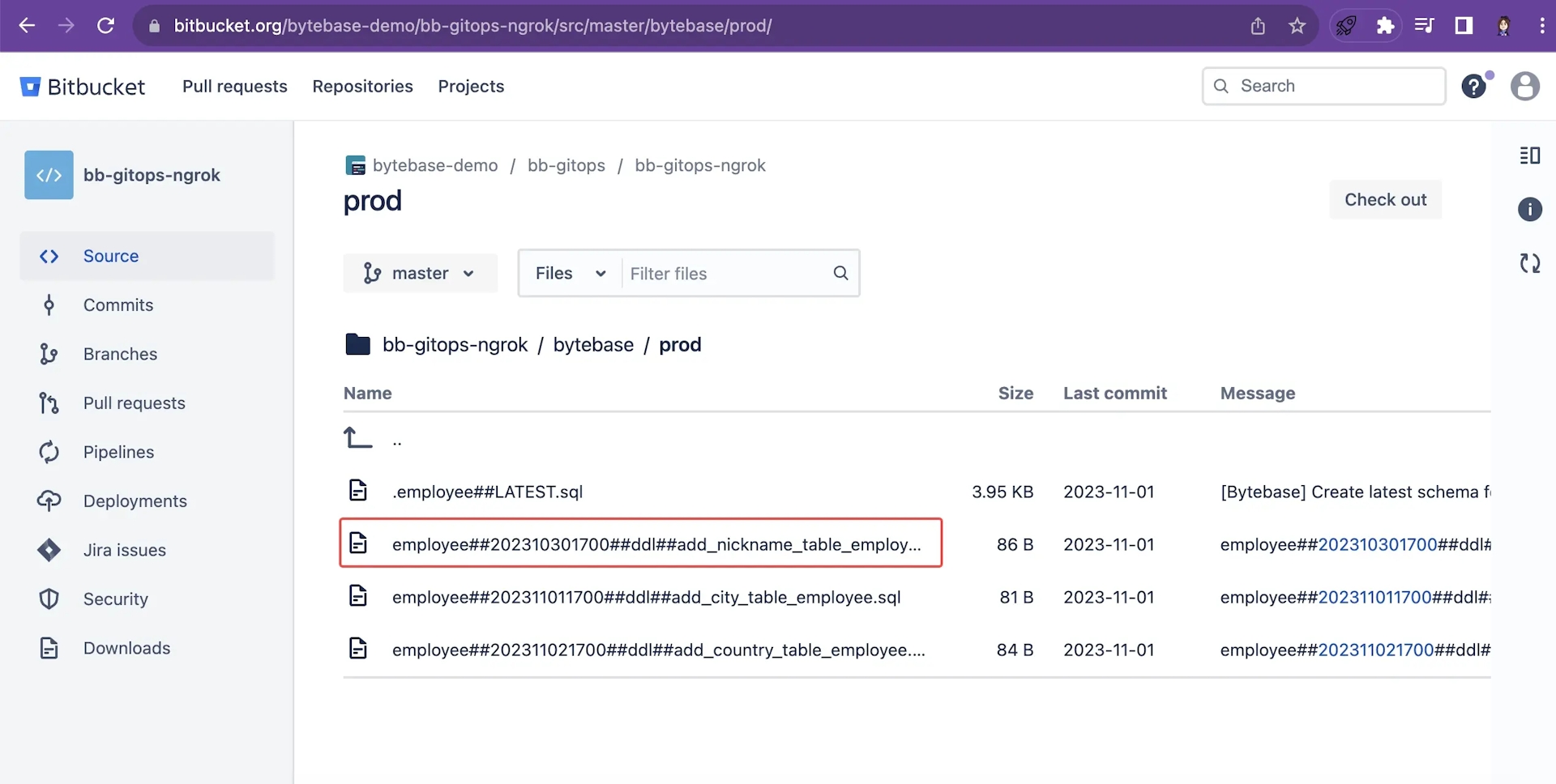Open the Chrome three-dot menu
1556x784 pixels.
(1541, 26)
